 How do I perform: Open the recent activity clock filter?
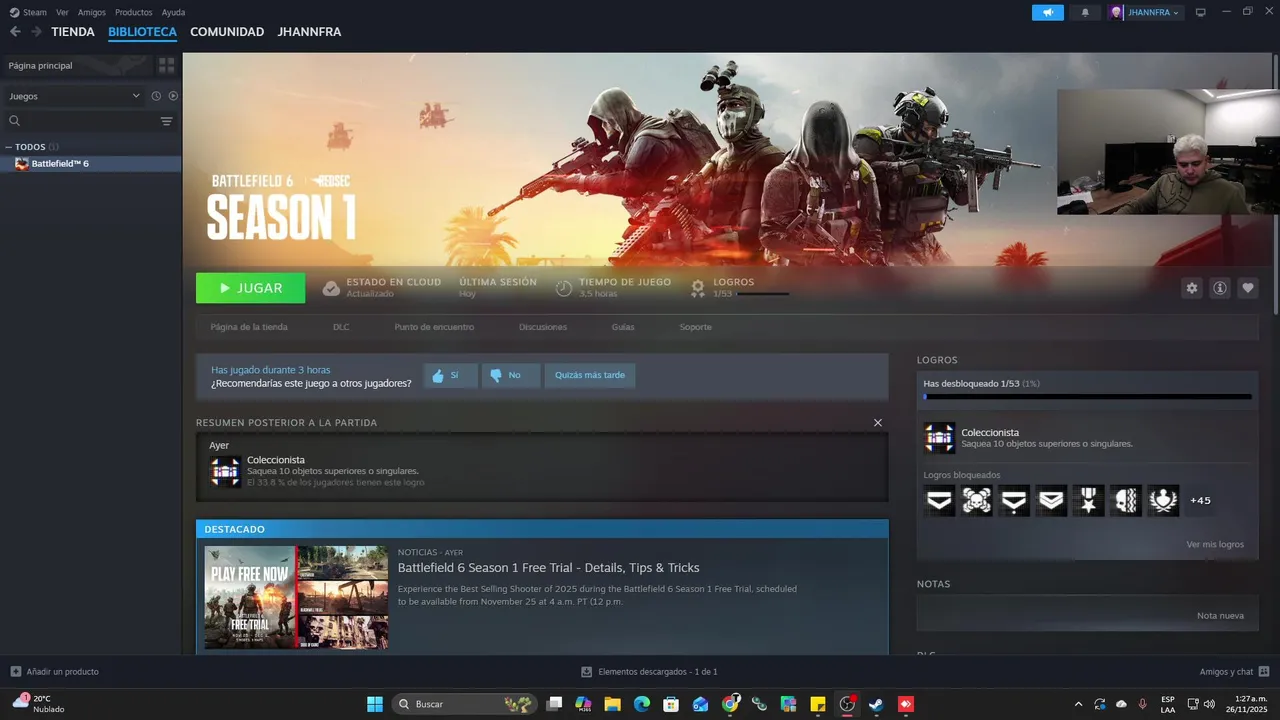(x=156, y=96)
